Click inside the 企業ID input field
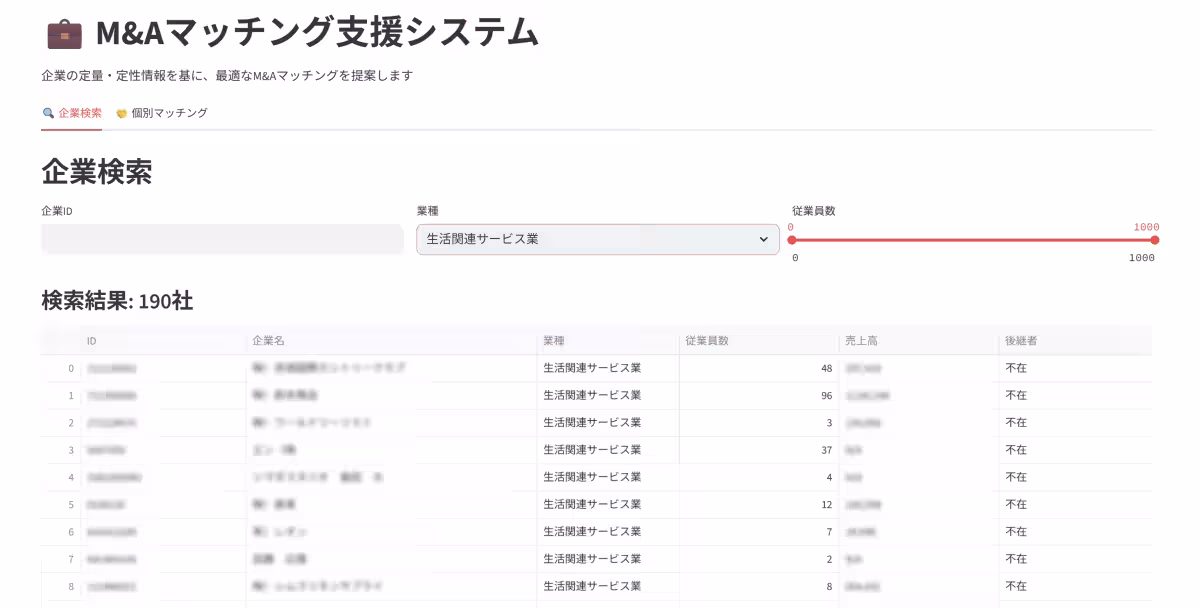Image resolution: width=1200 pixels, height=608 pixels. coord(222,239)
